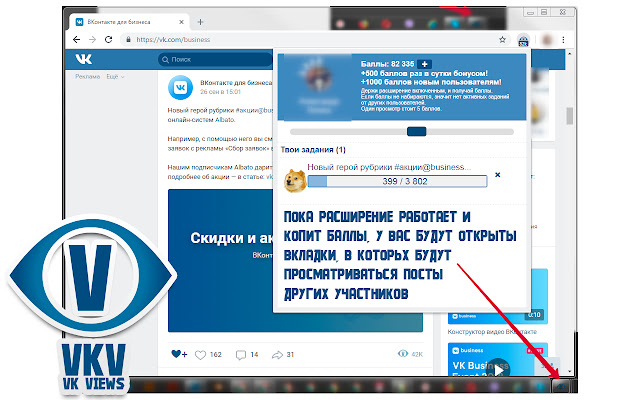Open the VK Views extension icon
The width and height of the screenshot is (640, 400).
pyautogui.click(x=523, y=40)
